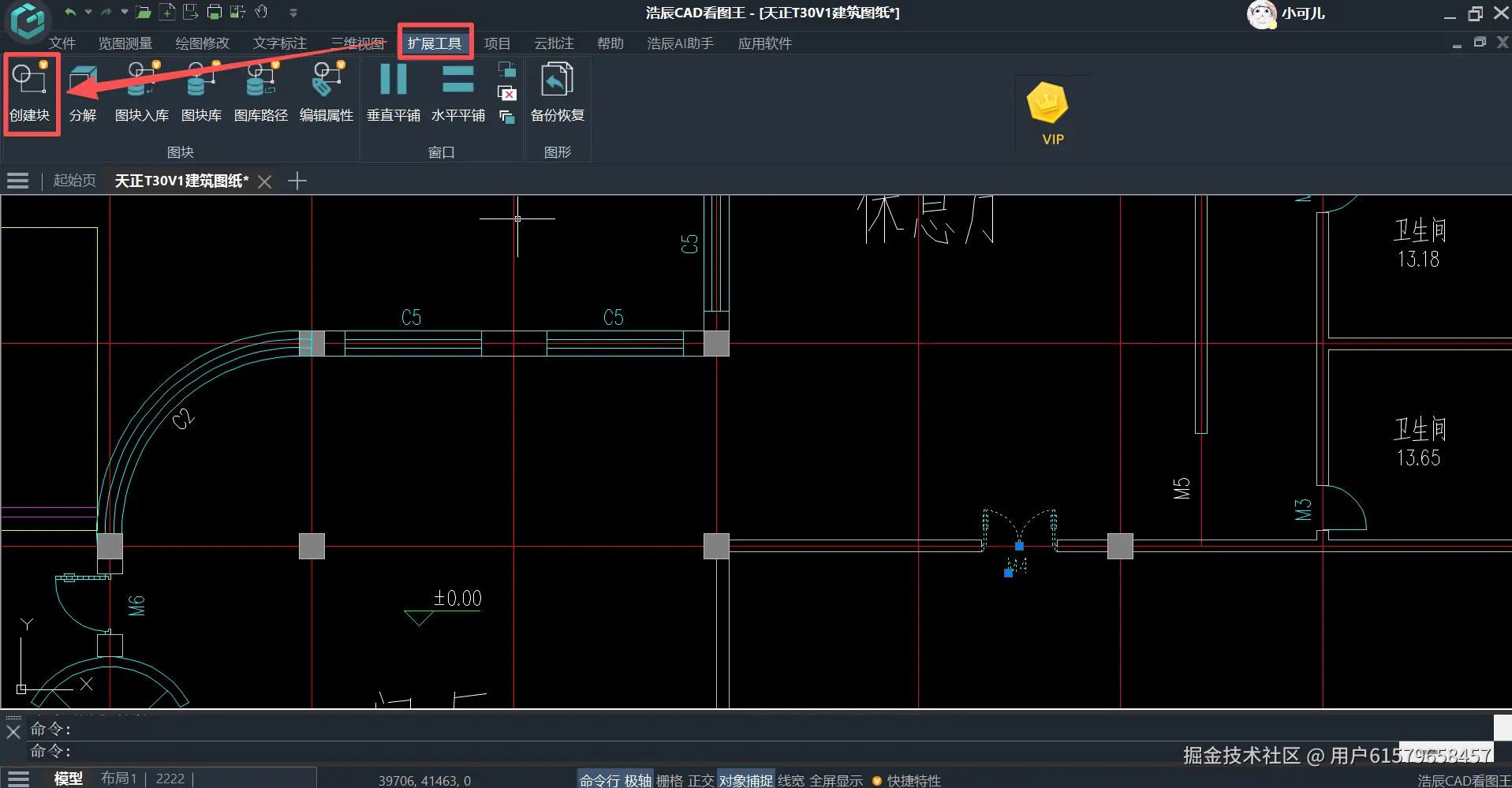This screenshot has width=1512, height=788.
Task: Toggle 命令行 in status bar
Action: pos(599,780)
